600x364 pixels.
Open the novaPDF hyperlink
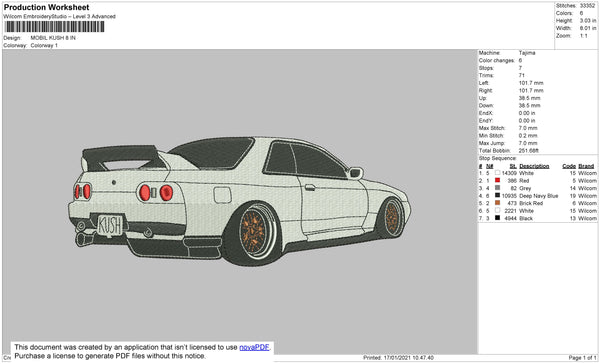pos(254,347)
